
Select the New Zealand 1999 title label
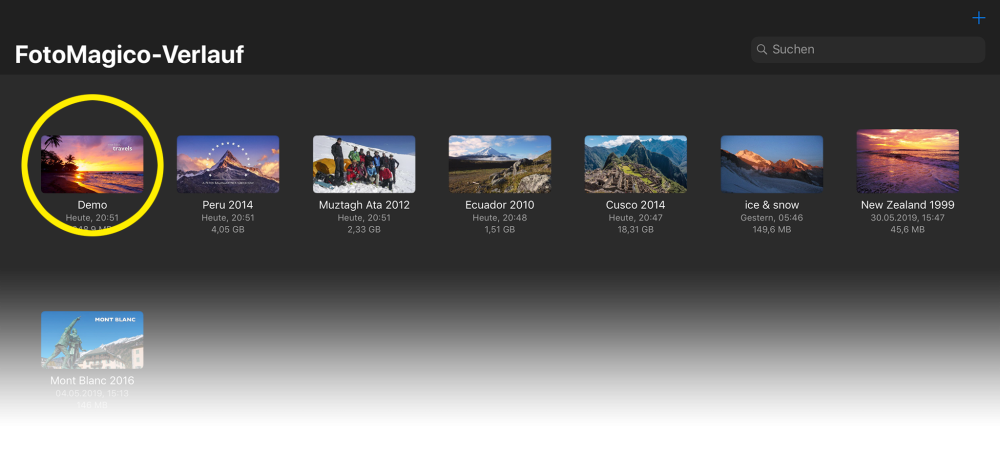point(908,205)
